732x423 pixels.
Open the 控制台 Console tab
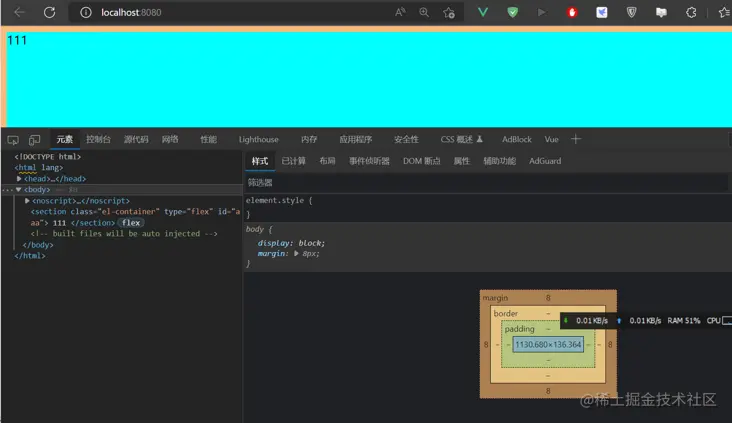(x=99, y=139)
